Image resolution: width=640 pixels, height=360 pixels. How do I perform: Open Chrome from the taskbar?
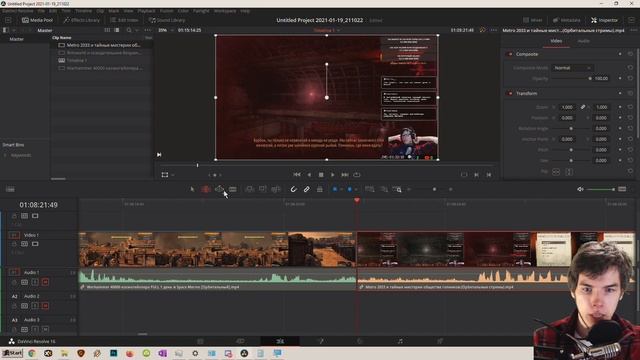coord(32,353)
